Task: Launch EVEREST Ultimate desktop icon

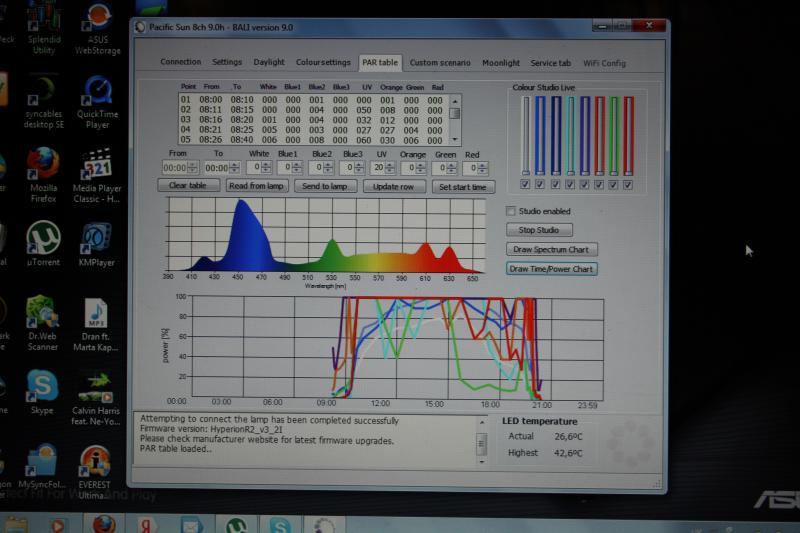Action: [97, 462]
